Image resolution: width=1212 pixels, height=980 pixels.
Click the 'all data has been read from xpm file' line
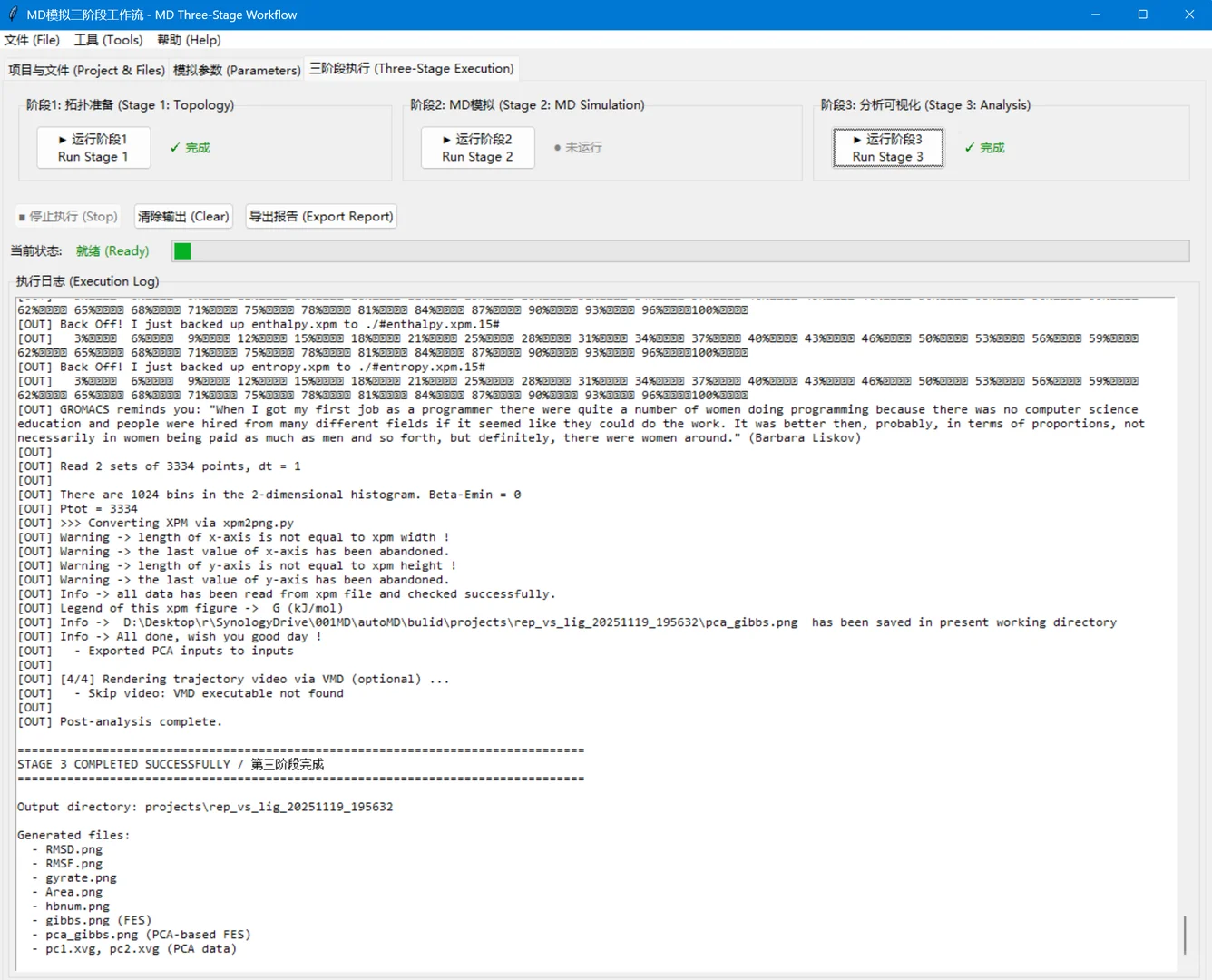click(287, 593)
